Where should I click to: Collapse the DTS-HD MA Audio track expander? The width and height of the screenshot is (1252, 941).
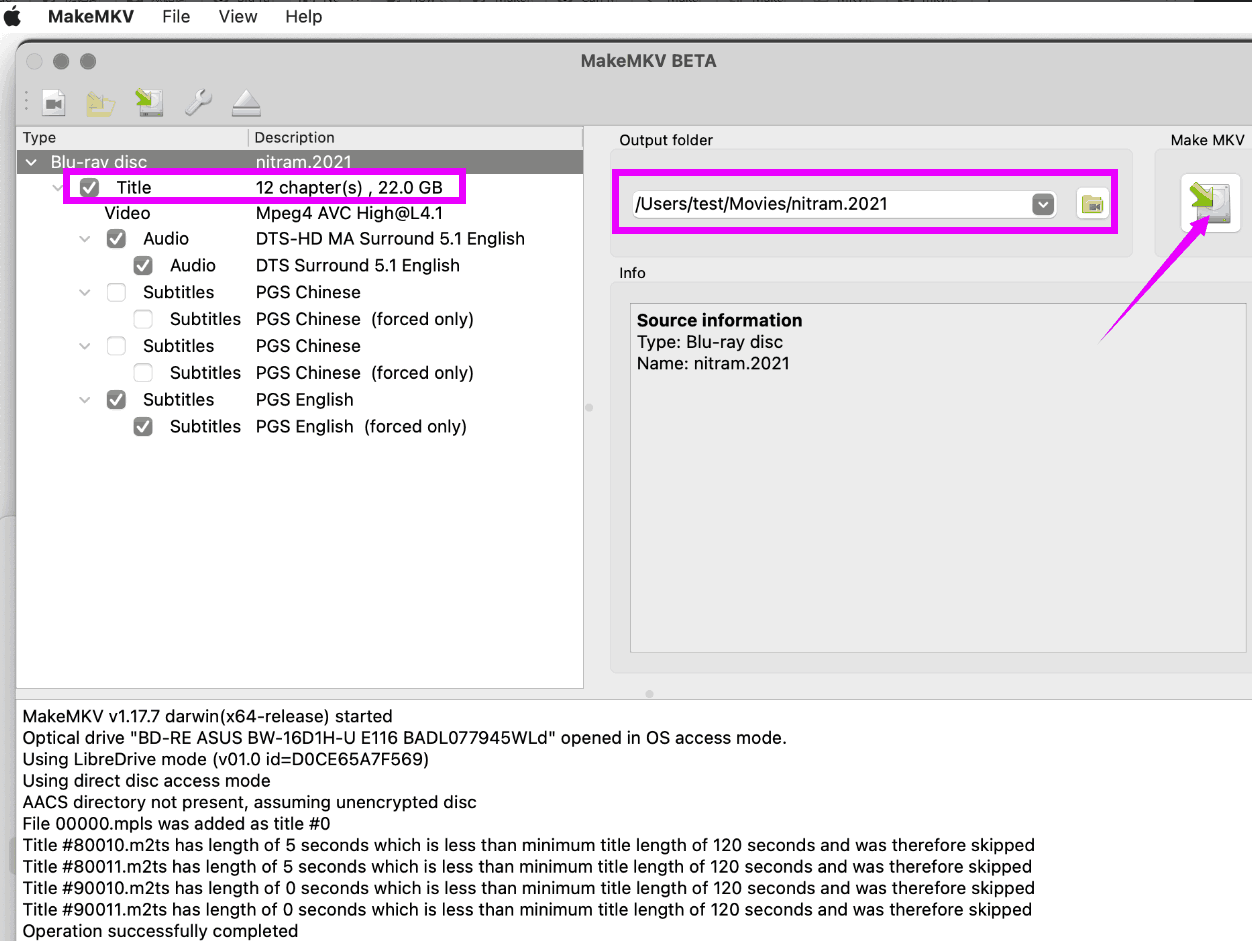[x=87, y=239]
